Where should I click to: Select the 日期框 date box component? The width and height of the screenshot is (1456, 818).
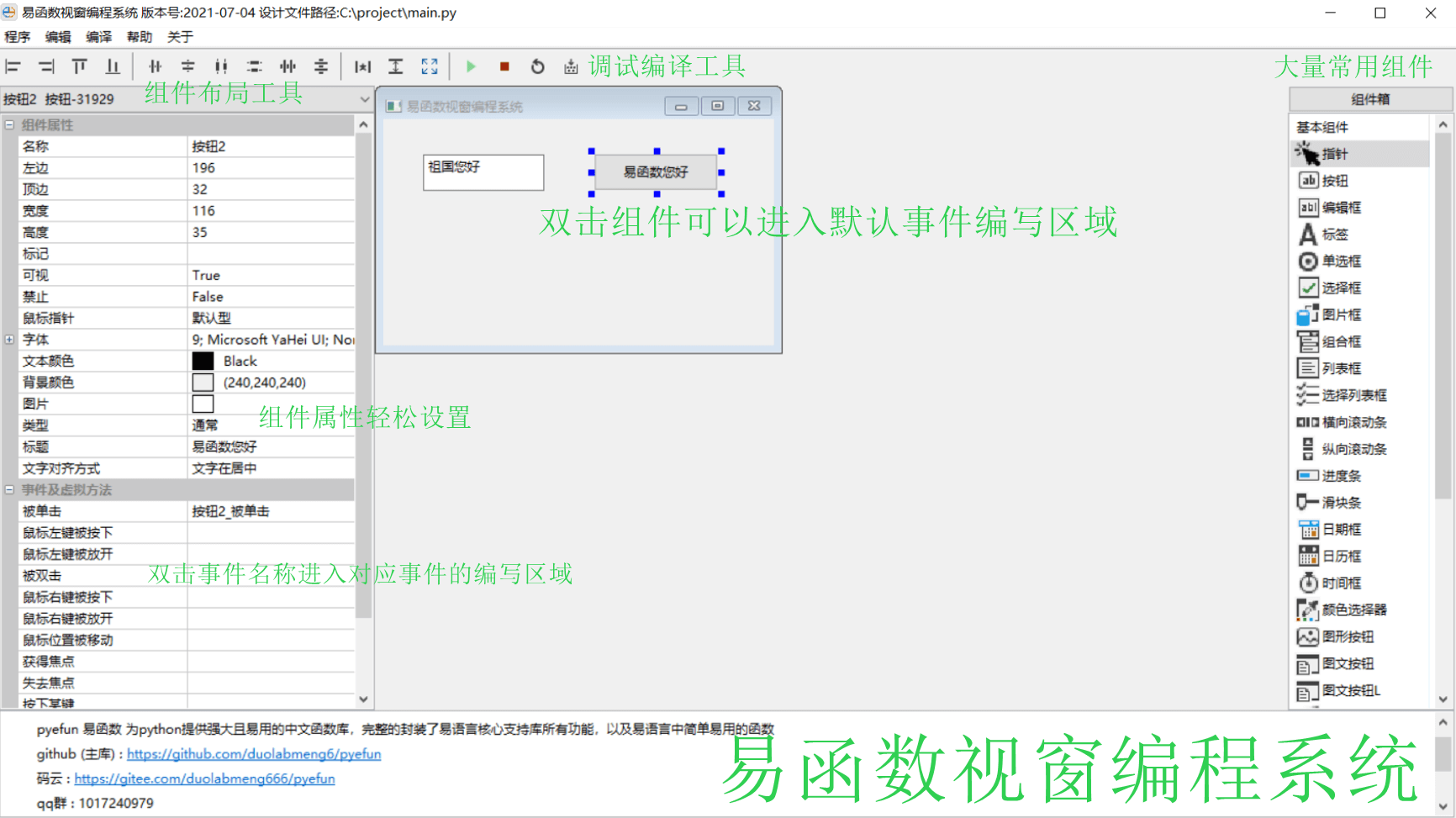tap(1359, 530)
